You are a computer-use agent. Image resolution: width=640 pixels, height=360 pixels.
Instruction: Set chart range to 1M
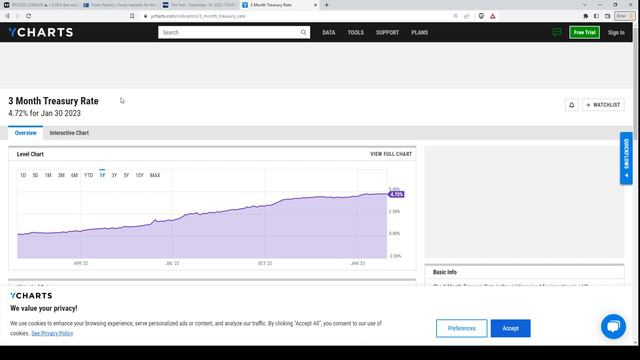[x=48, y=175]
